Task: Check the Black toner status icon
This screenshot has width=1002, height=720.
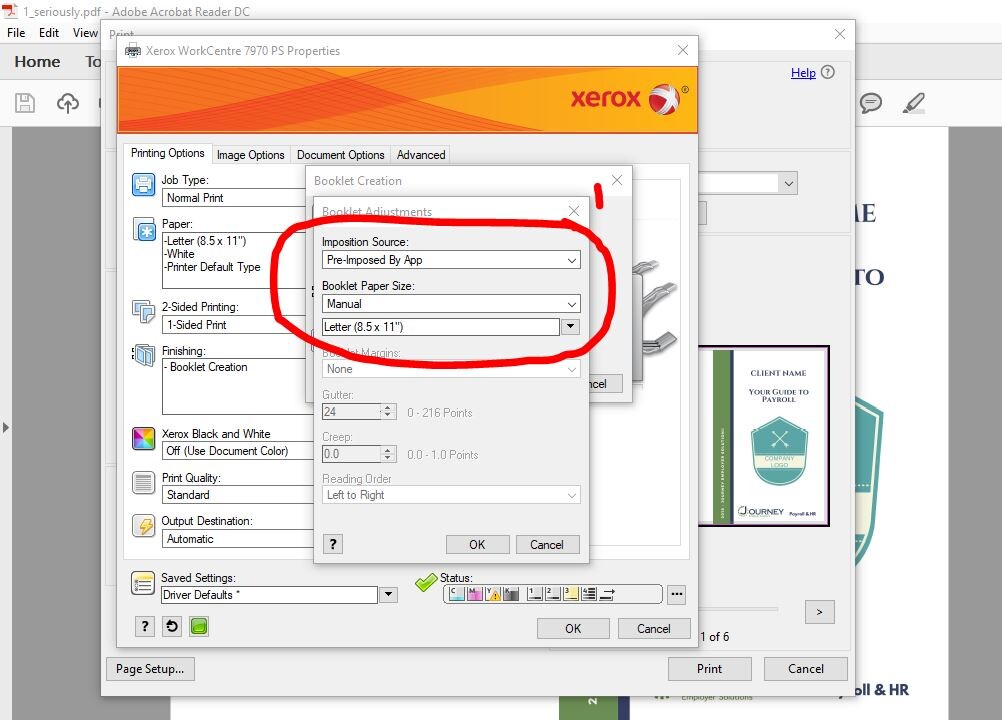Action: (x=511, y=594)
